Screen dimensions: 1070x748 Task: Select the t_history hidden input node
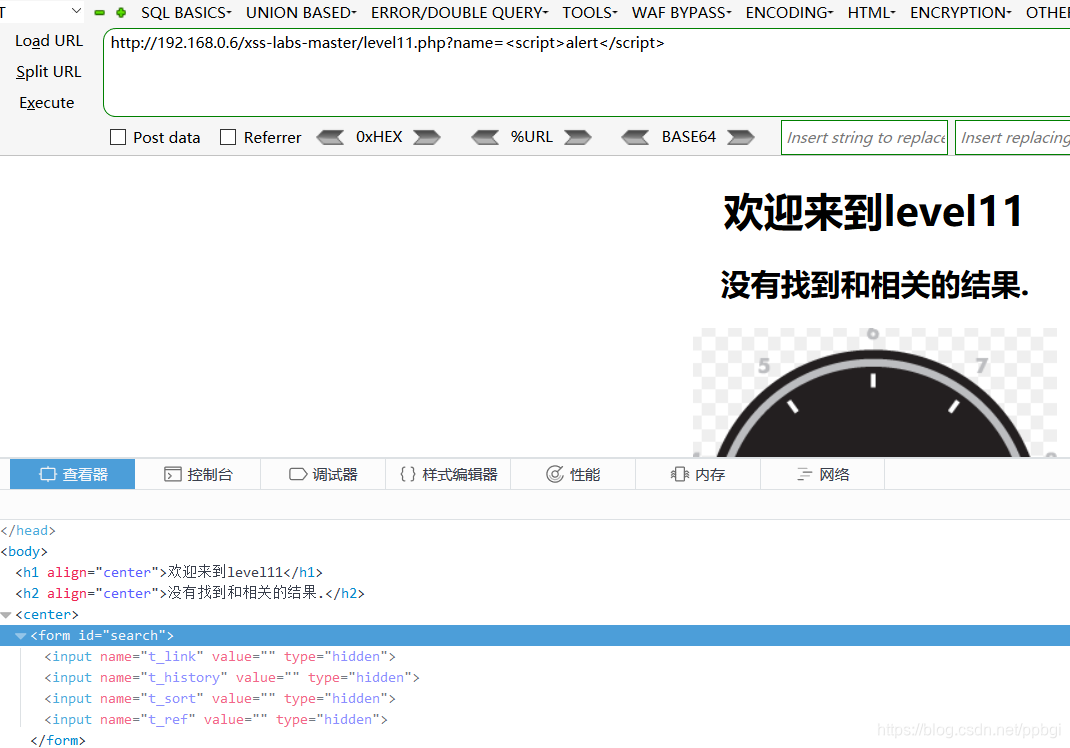[x=232, y=678]
